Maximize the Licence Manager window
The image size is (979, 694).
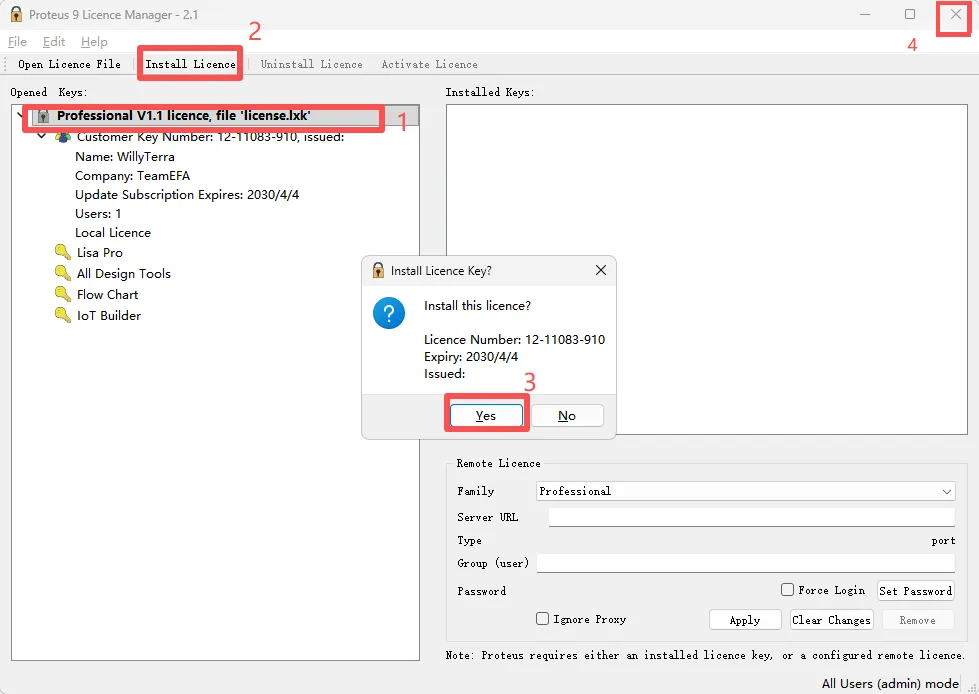910,14
